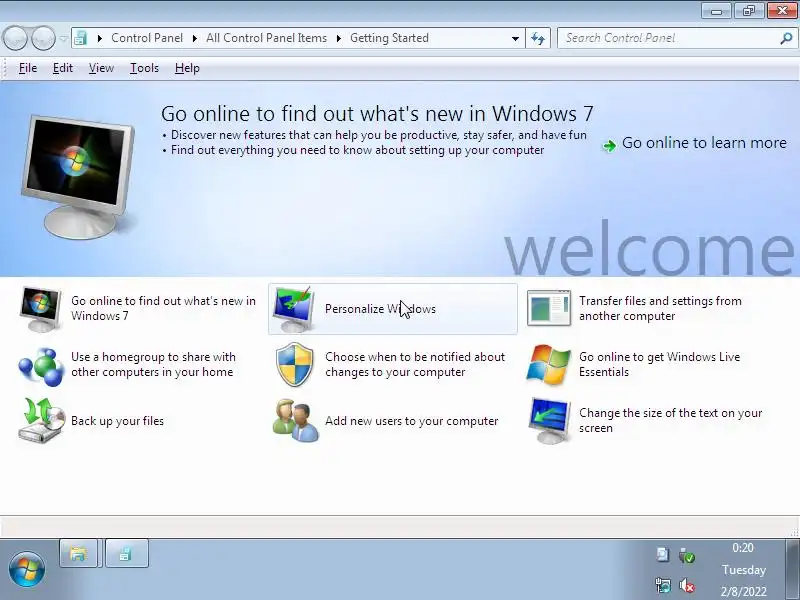Select Change the size of the text

(670, 420)
